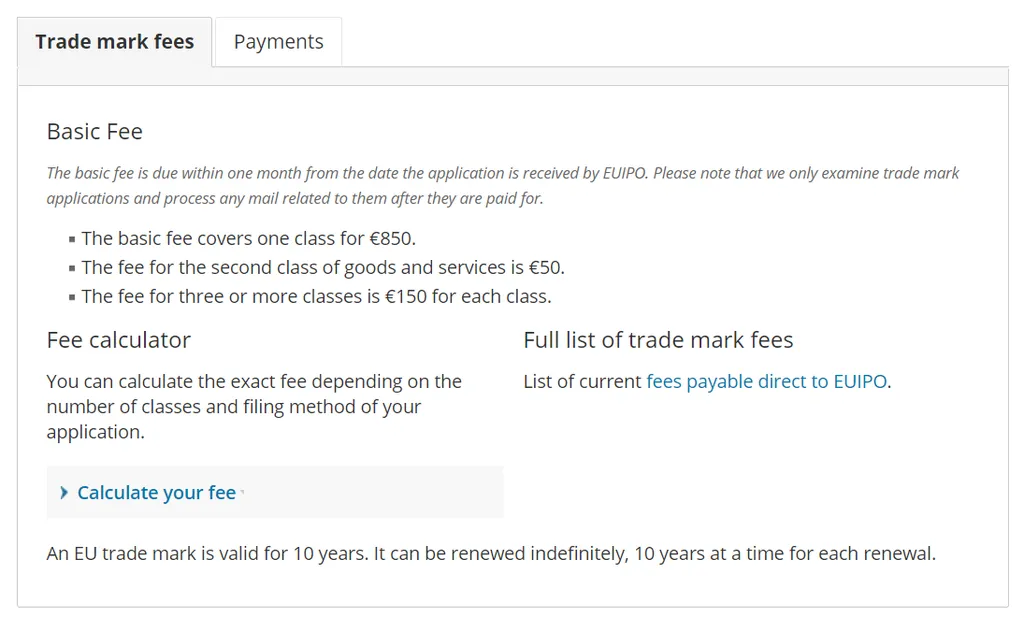Select the Trade mark fees tab
1024x617 pixels.
(114, 41)
